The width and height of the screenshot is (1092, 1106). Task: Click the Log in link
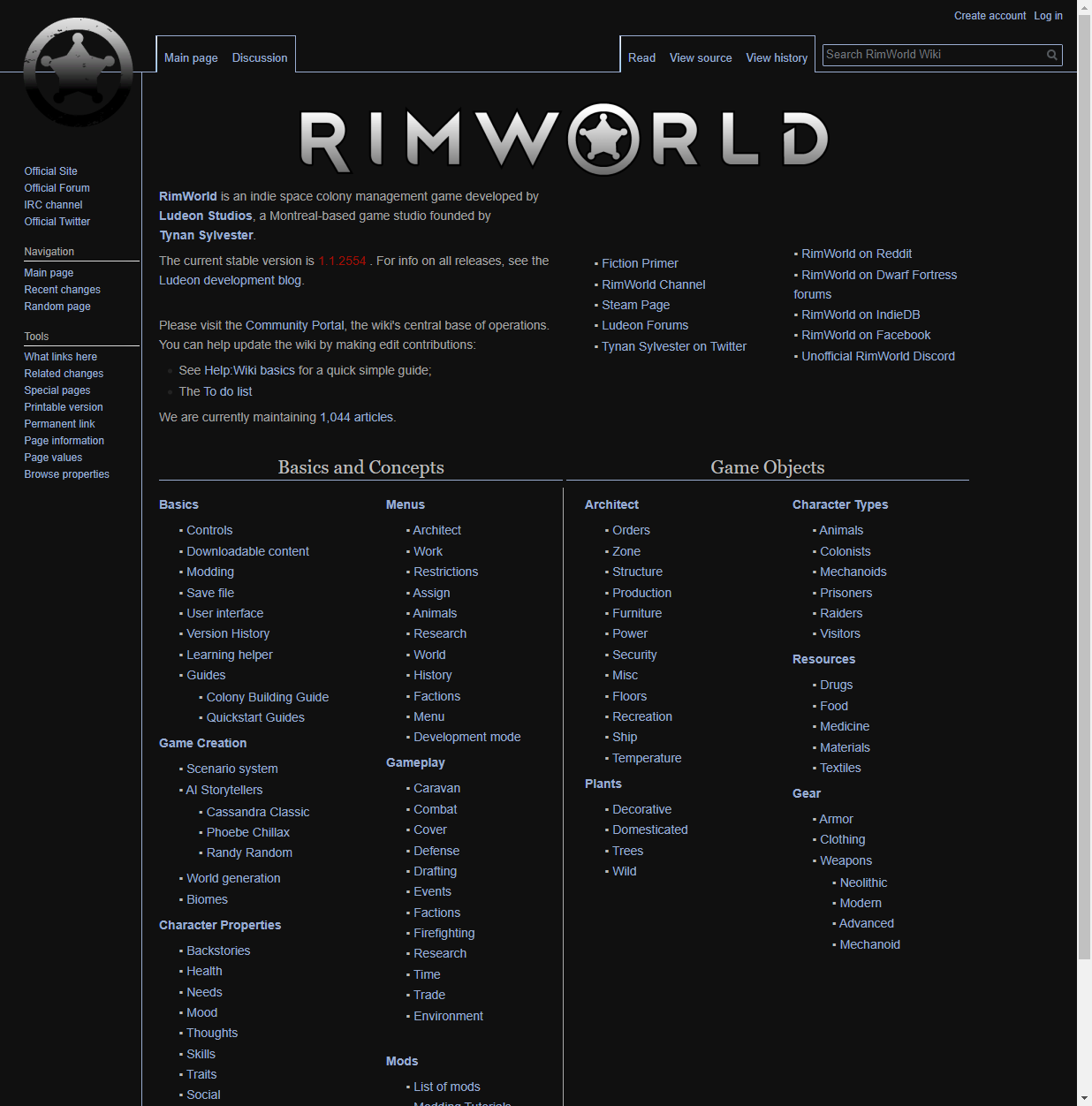point(1049,16)
